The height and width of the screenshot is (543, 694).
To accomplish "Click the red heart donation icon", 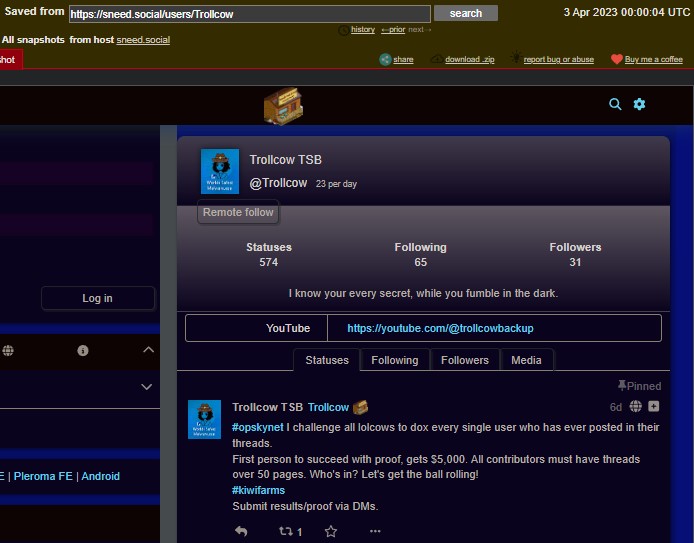I will (617, 59).
